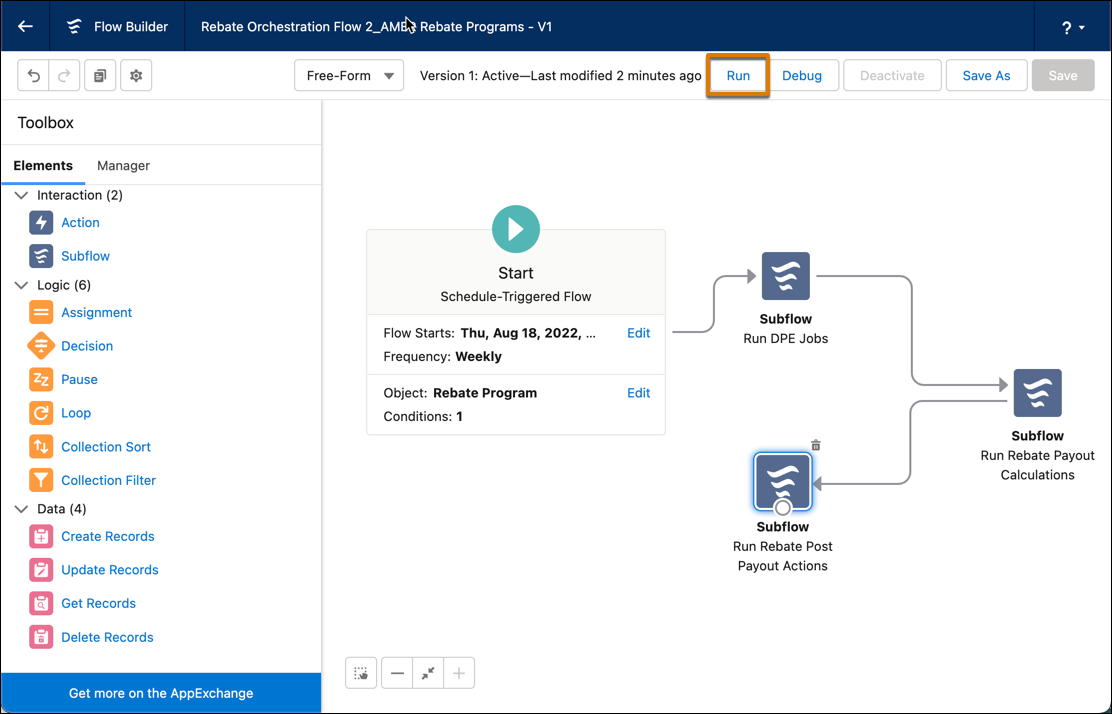Select the Decision element icon
The image size is (1112, 714).
(x=41, y=346)
